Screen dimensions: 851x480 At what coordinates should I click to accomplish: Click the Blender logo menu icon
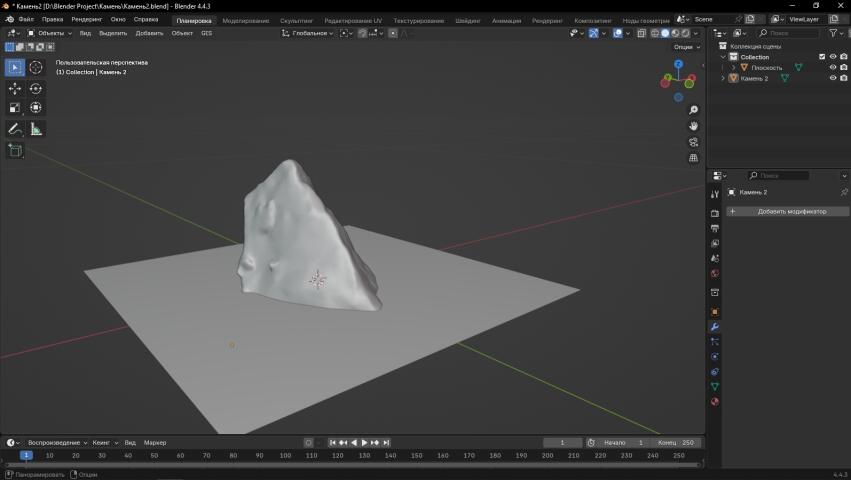tap(10, 20)
